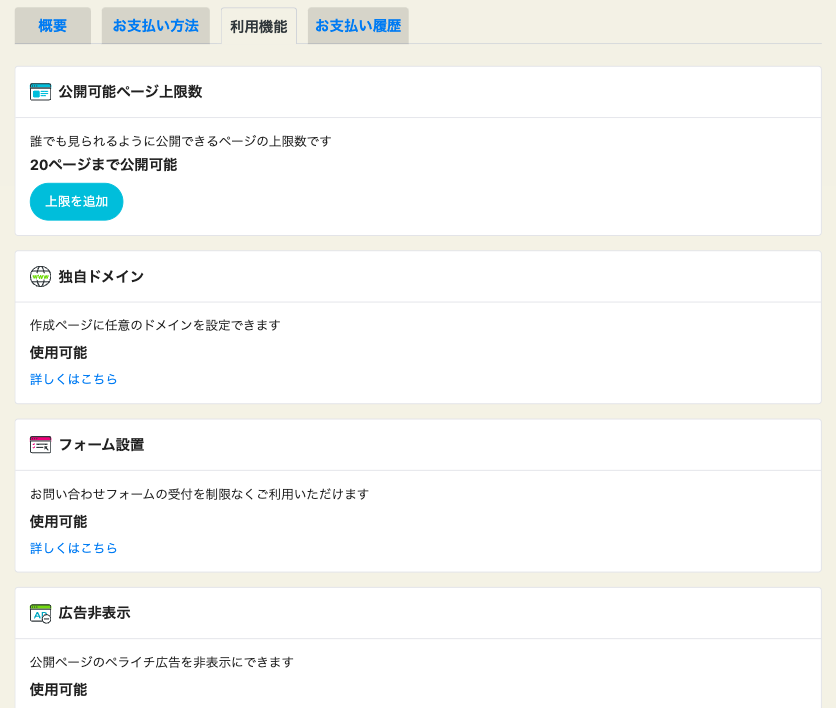Click description お問い合わせフォームの受付を制限なくご利用いただけます
Screen dimensions: 836x708
pos(199,494)
